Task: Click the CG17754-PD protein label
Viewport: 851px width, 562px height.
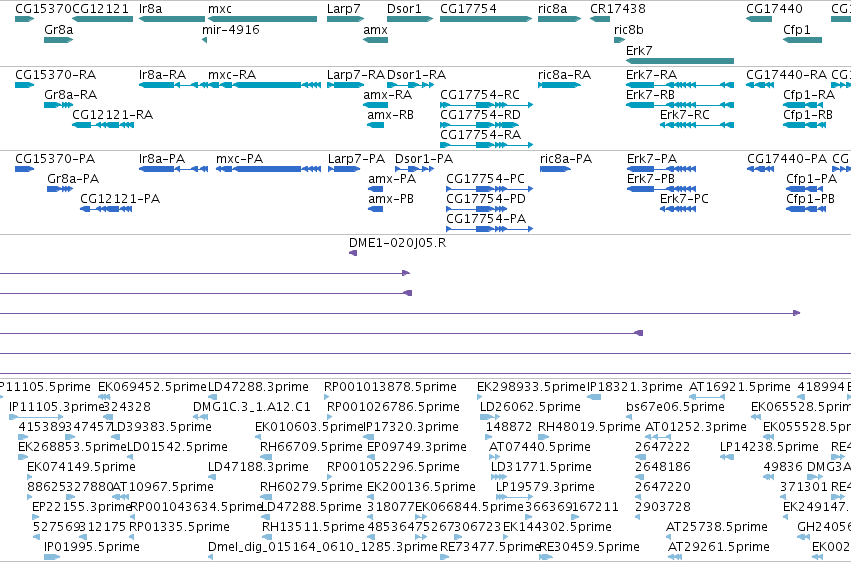Action: (486, 199)
